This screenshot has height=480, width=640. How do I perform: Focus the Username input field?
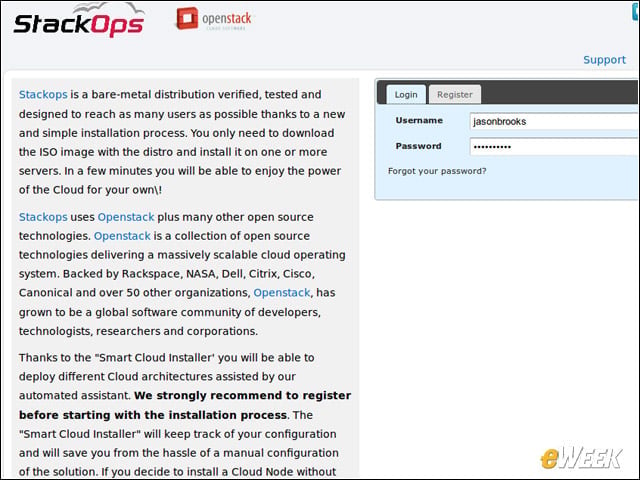coord(554,121)
